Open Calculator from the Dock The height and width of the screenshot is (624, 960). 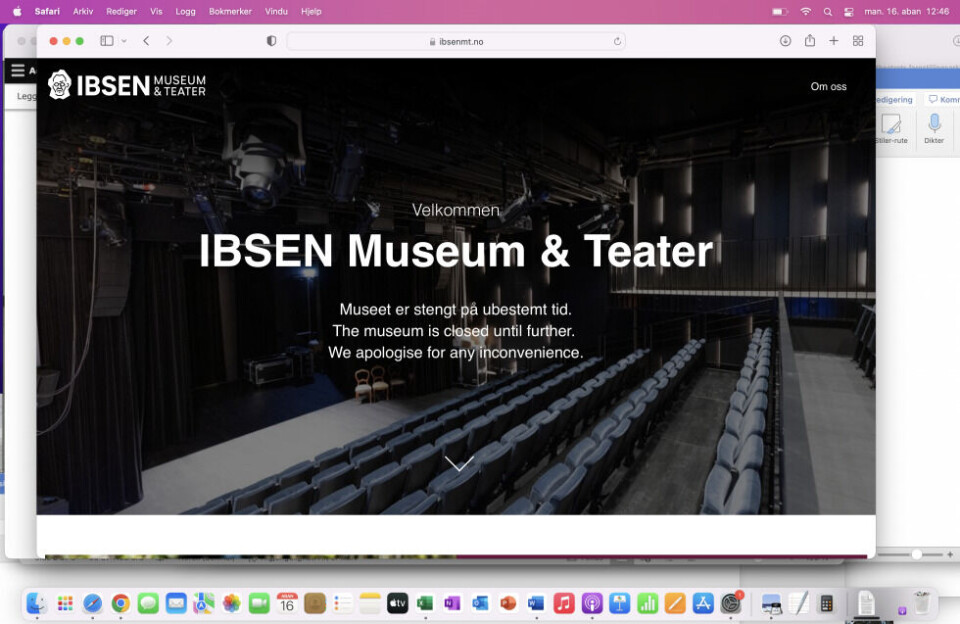point(827,603)
